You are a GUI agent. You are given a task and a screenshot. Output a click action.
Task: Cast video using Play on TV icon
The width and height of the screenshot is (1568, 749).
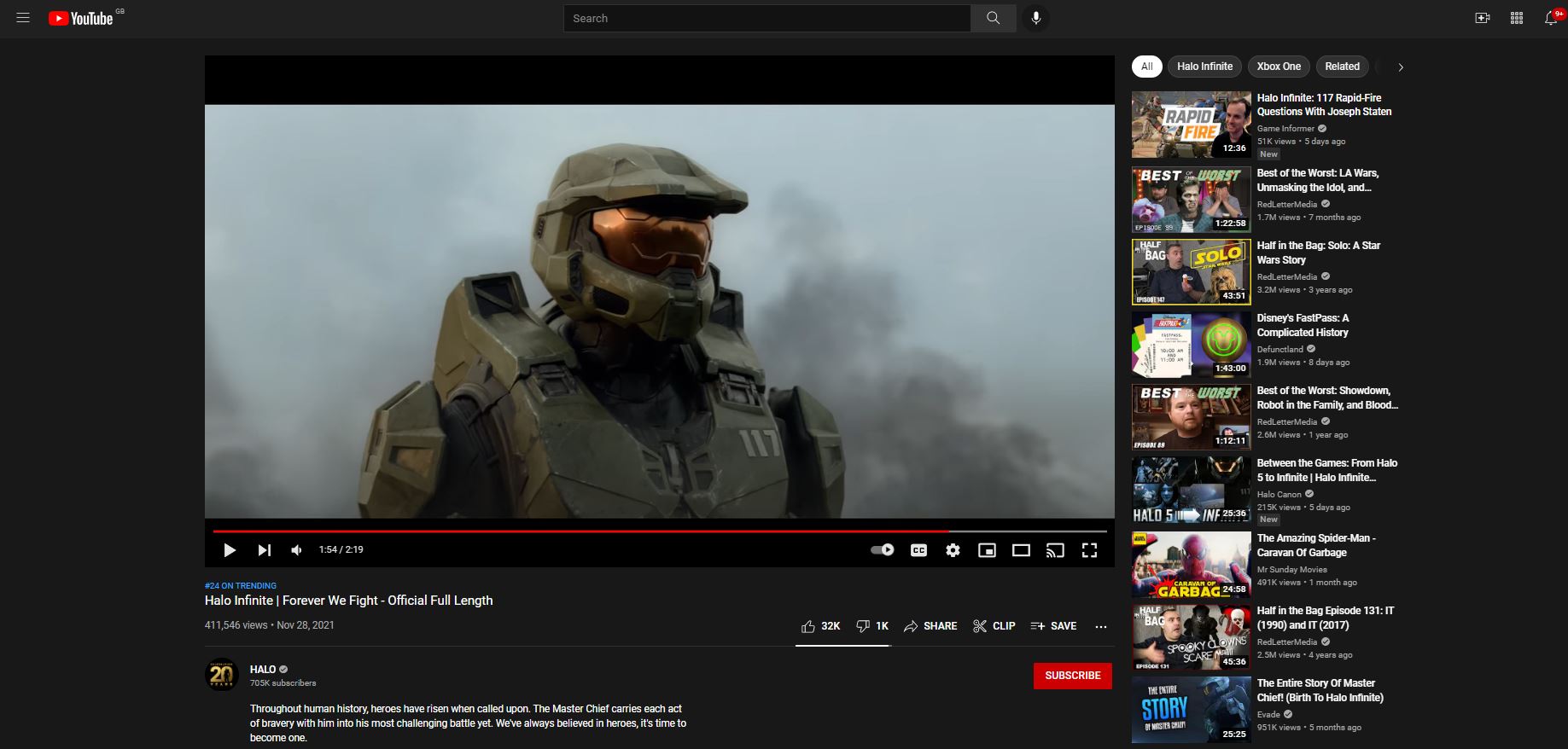(x=1055, y=550)
